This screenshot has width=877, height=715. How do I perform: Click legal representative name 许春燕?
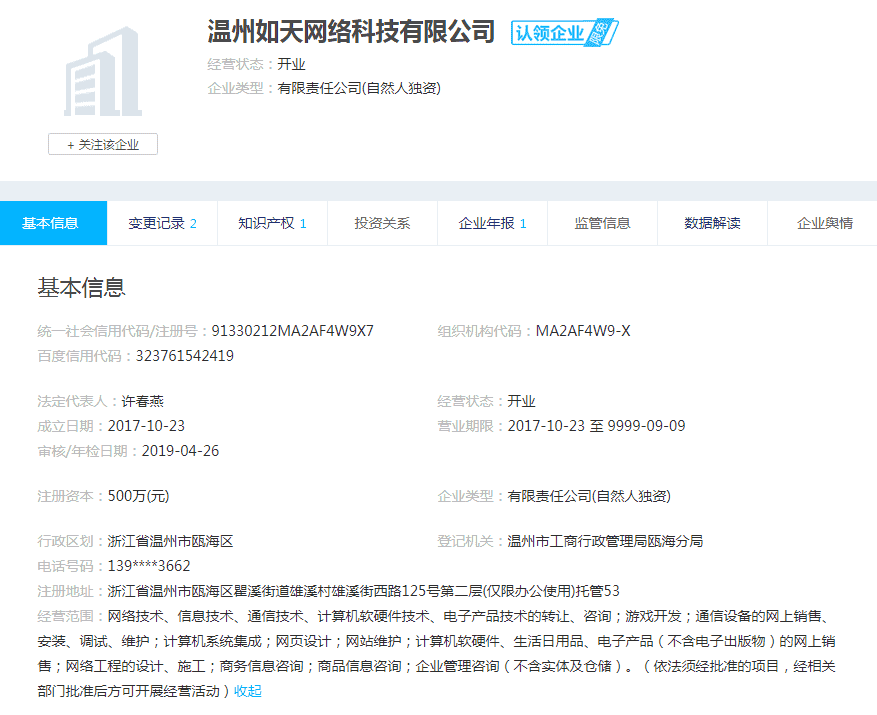pos(143,401)
